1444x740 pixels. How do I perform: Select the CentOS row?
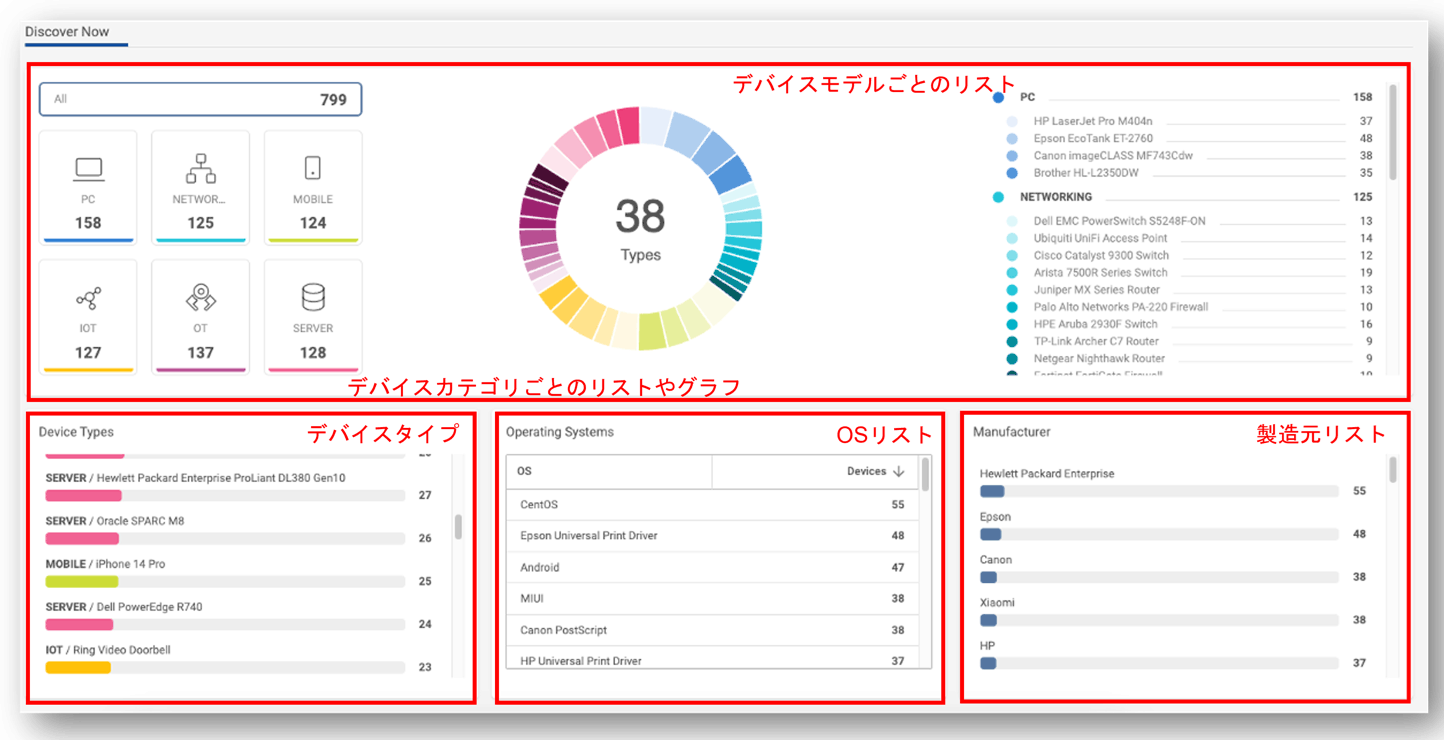coord(712,504)
